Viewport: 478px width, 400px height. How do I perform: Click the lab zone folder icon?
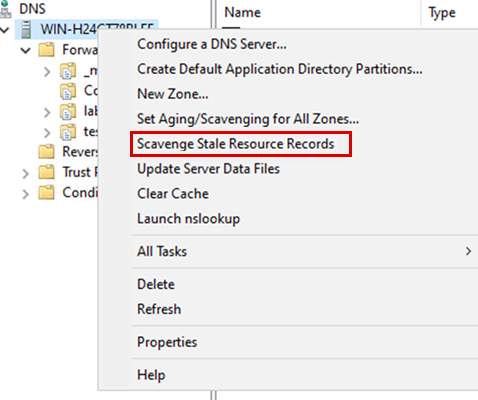click(x=68, y=111)
